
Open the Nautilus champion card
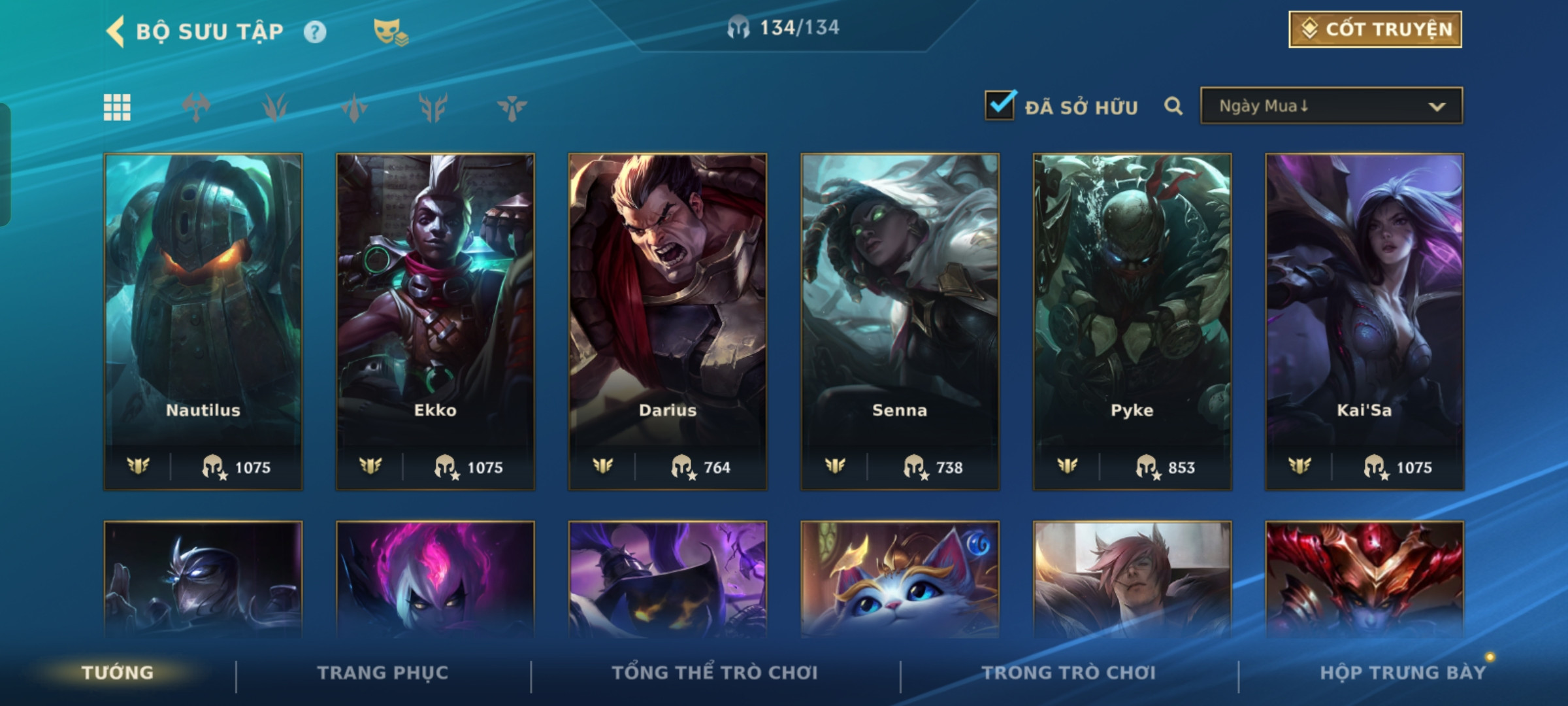(203, 322)
